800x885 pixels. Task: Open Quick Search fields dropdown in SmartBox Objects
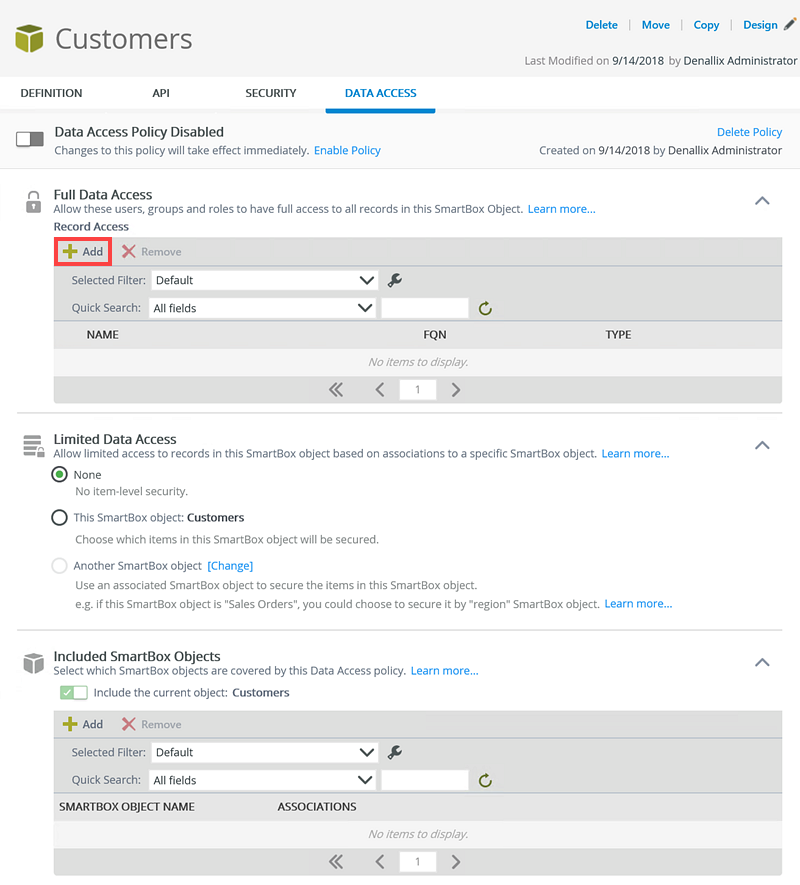[264, 780]
